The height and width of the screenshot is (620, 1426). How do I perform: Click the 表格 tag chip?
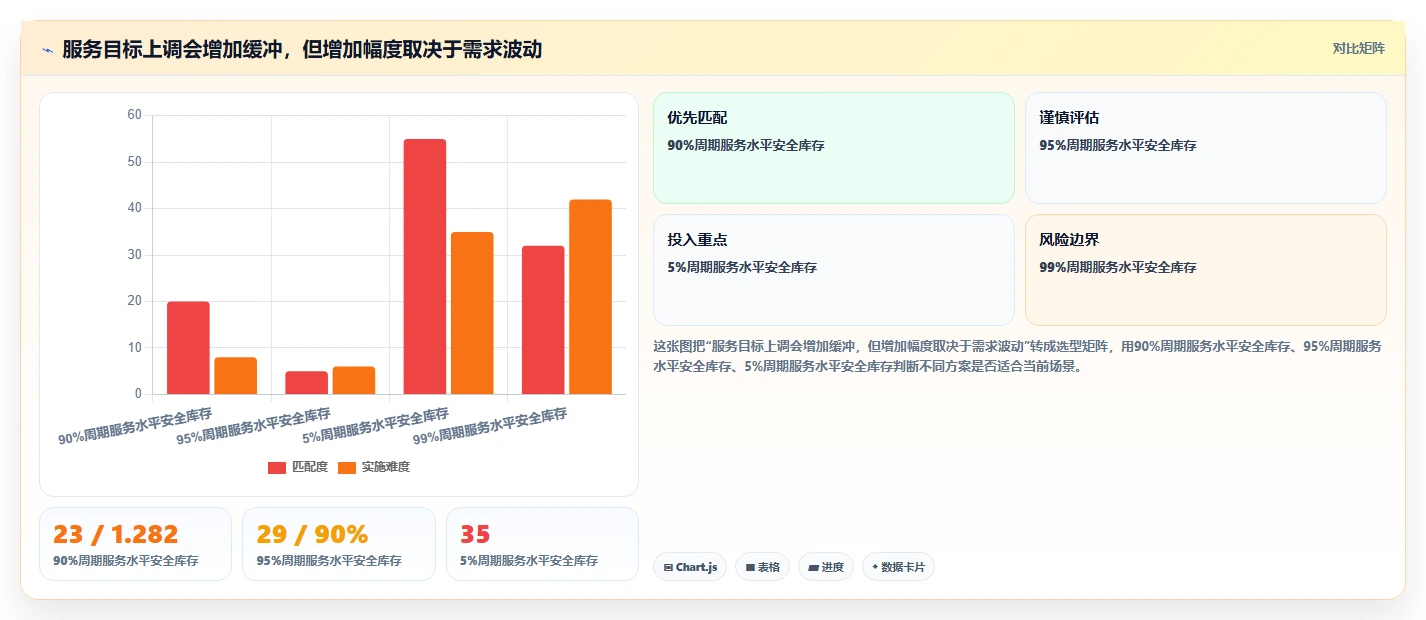(x=762, y=567)
